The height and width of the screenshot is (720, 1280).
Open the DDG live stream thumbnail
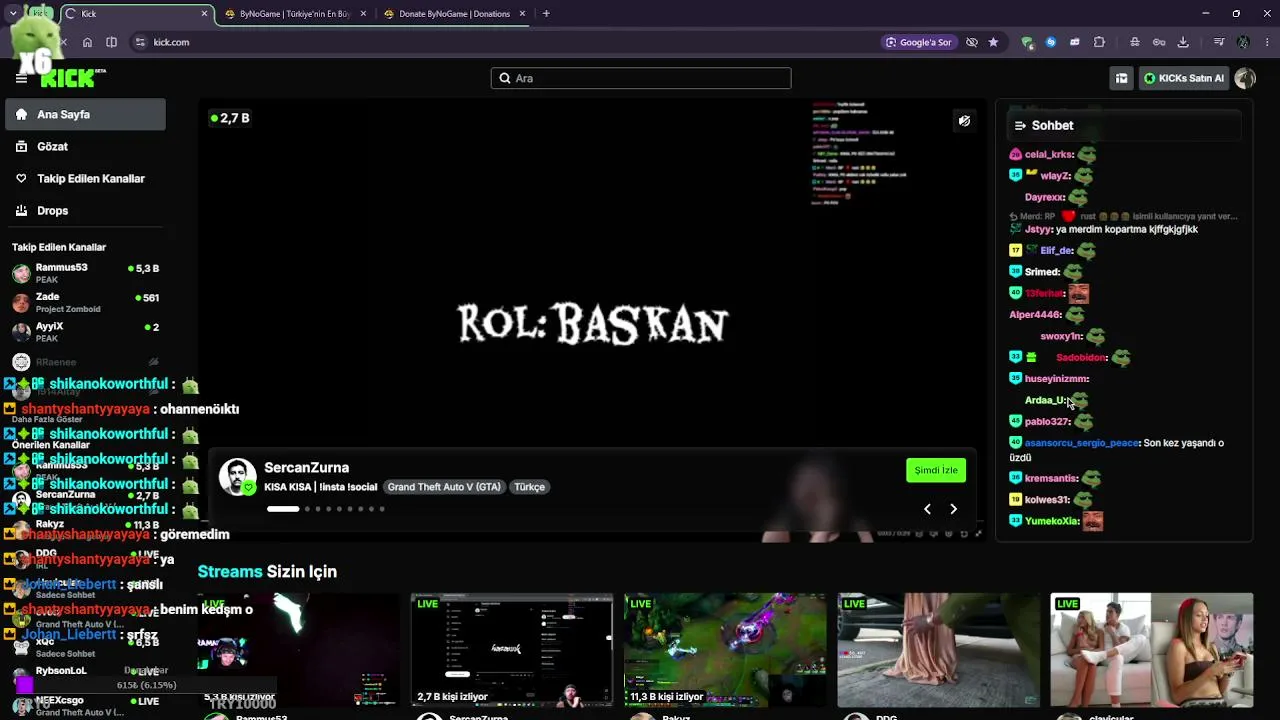coord(938,650)
